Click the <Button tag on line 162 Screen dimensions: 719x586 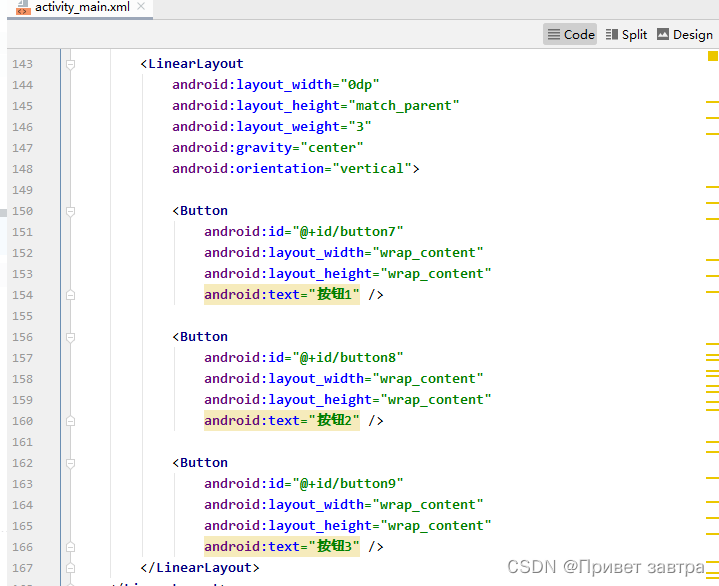point(200,463)
